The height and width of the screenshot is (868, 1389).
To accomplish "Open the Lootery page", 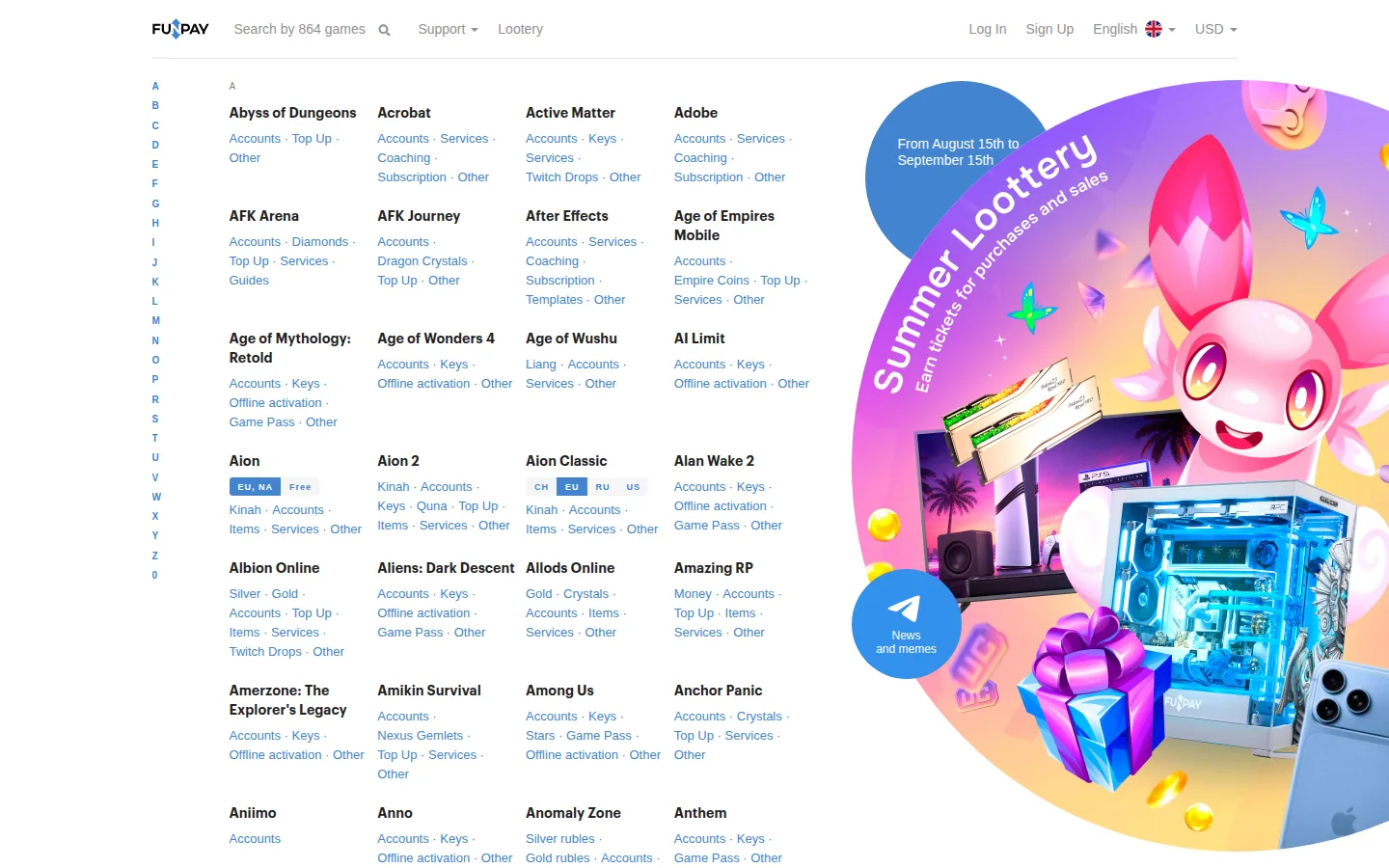I will 520,29.
